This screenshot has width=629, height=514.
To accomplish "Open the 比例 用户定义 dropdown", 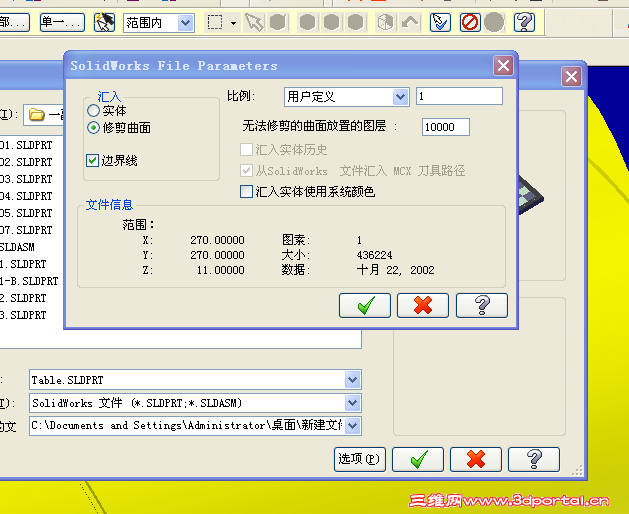I will (x=400, y=97).
